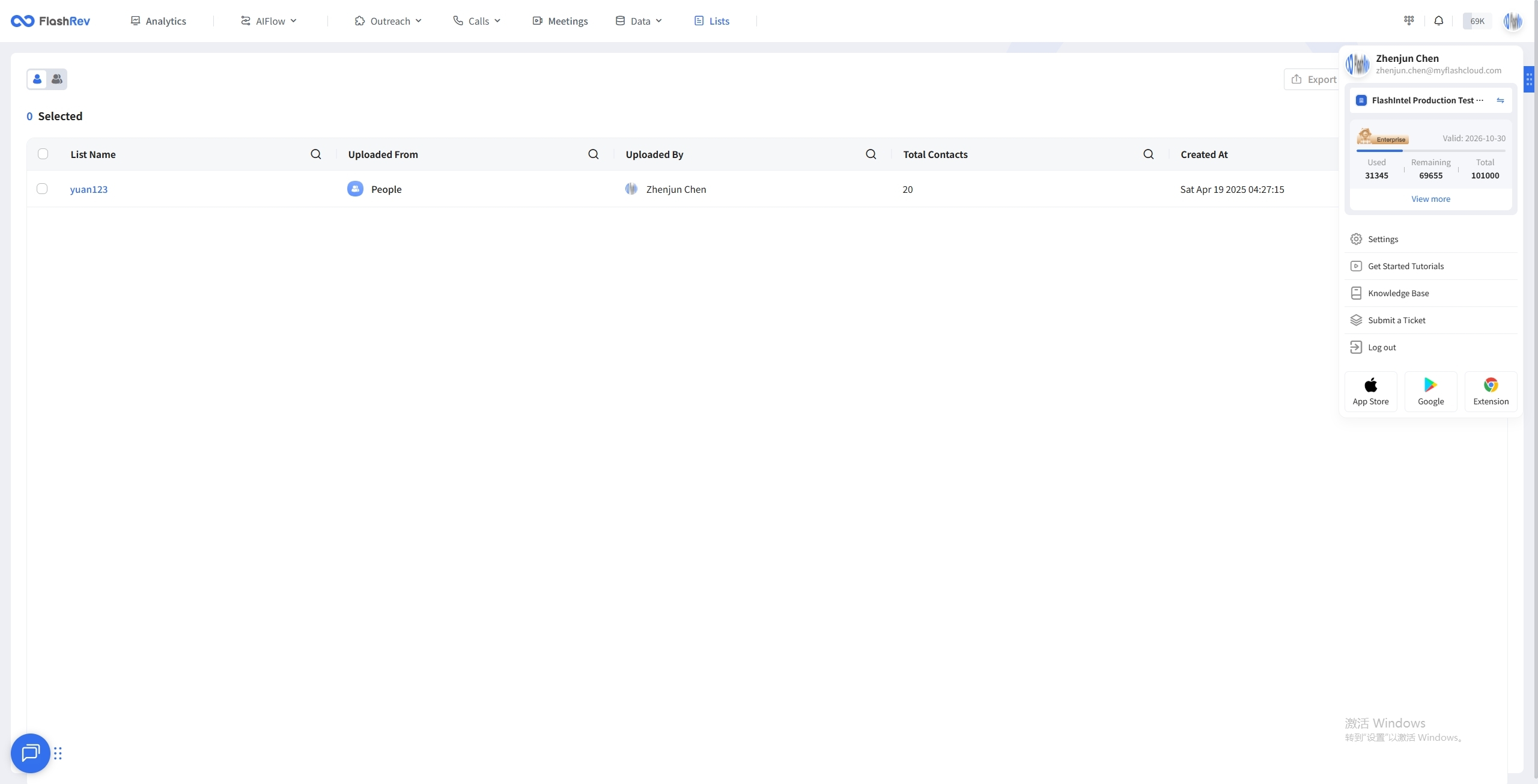Click the Enterprise plan badge

[x=1382, y=137]
